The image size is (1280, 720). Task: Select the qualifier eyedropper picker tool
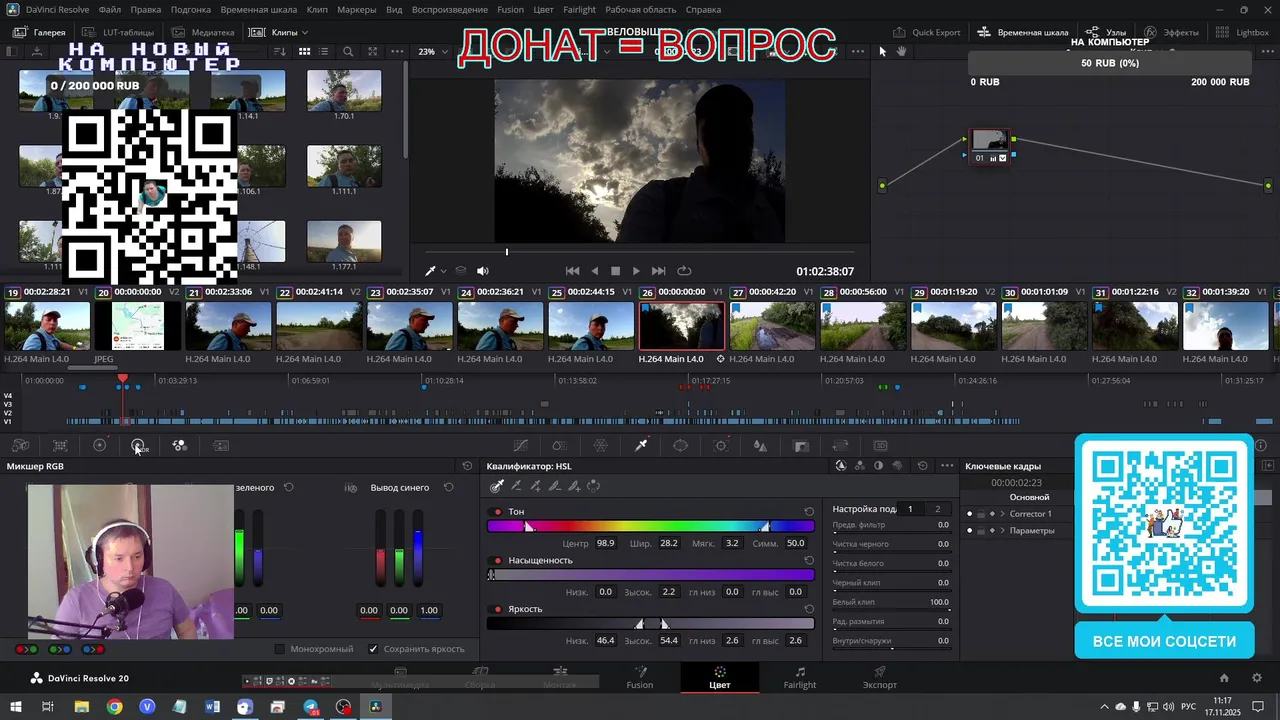(x=497, y=486)
